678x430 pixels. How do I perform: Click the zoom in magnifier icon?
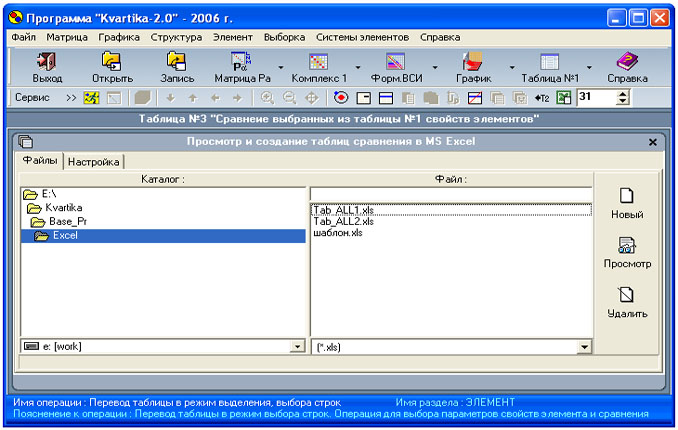click(267, 98)
